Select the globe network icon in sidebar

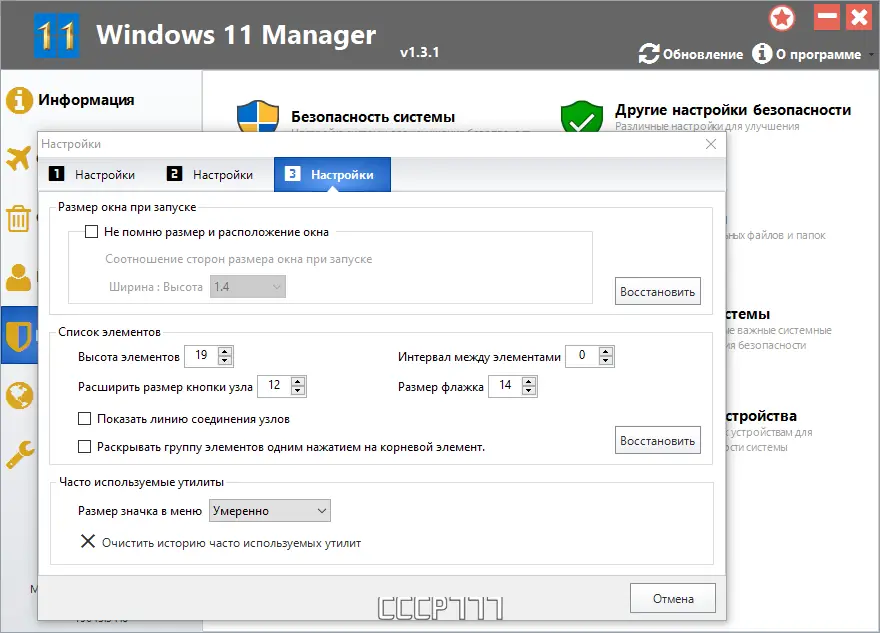(18, 393)
